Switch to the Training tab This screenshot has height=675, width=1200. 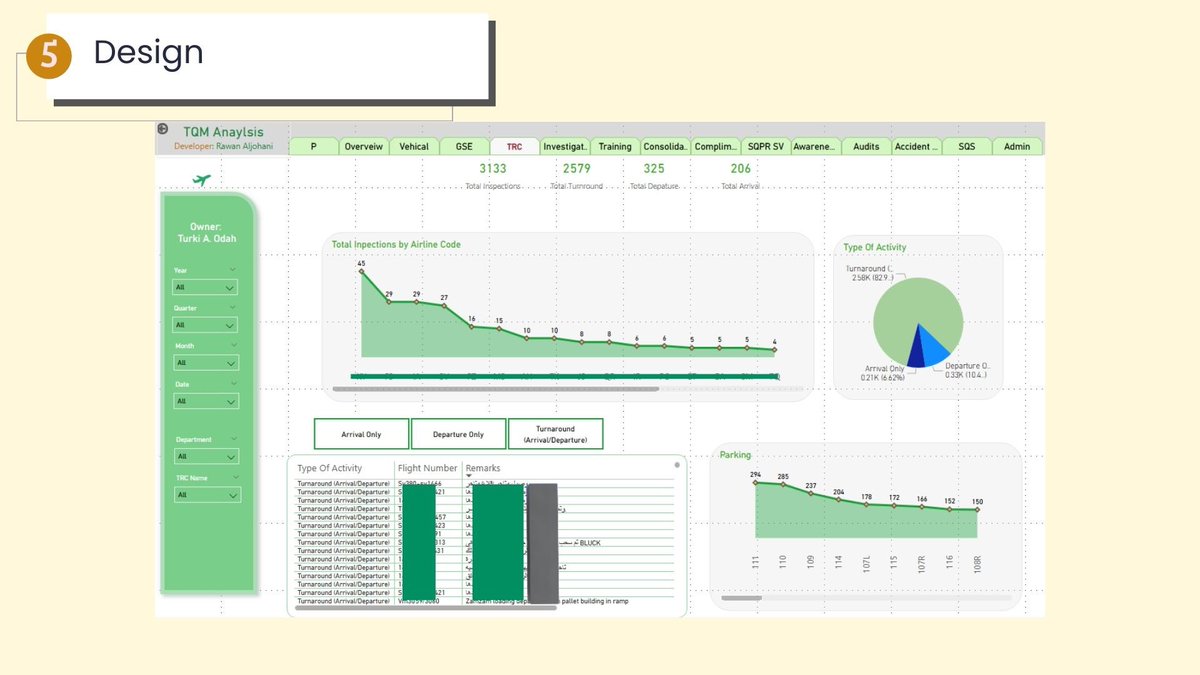coord(615,146)
